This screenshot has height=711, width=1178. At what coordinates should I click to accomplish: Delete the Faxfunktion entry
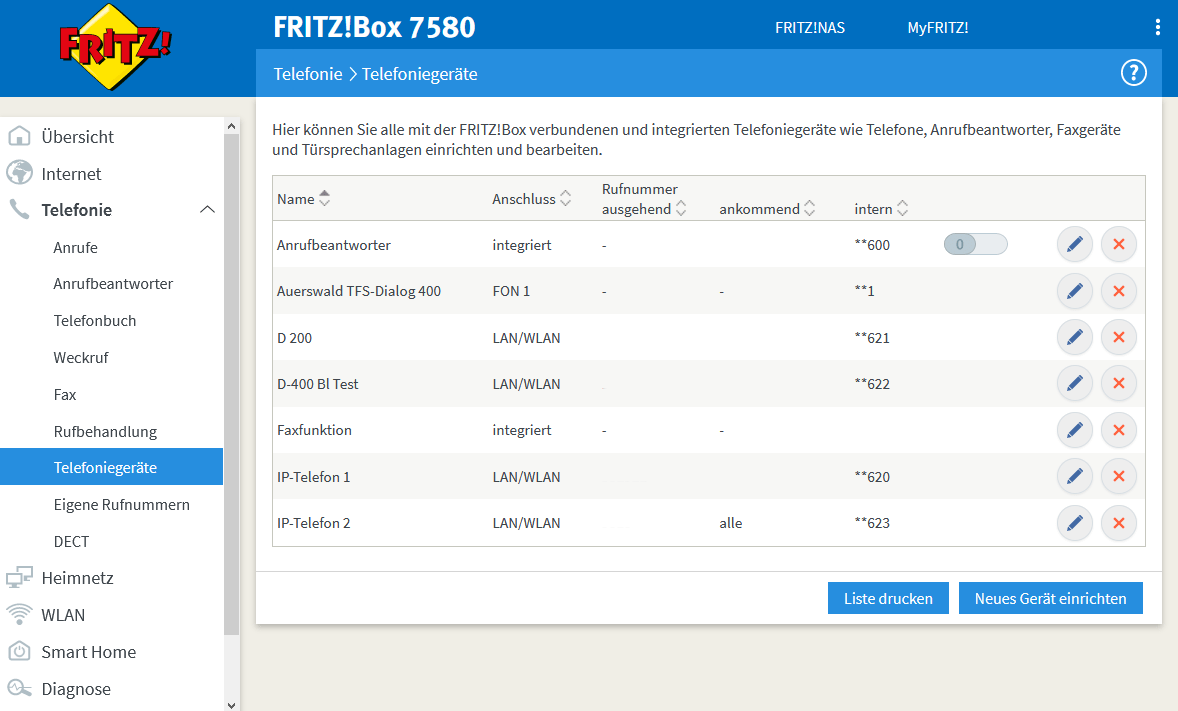(x=1119, y=431)
